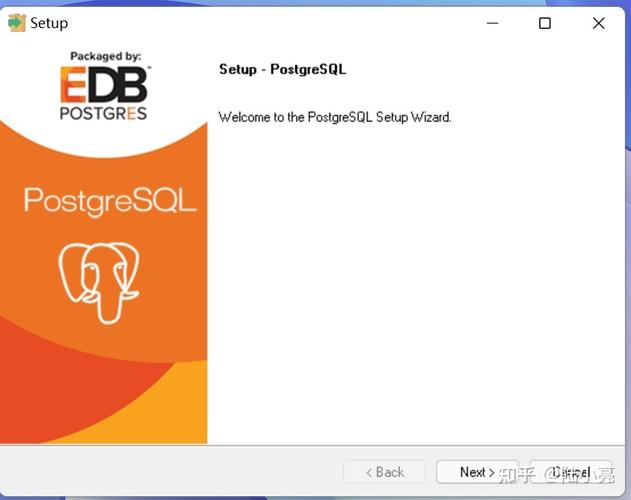
Task: Close the Setup window
Action: point(598,23)
